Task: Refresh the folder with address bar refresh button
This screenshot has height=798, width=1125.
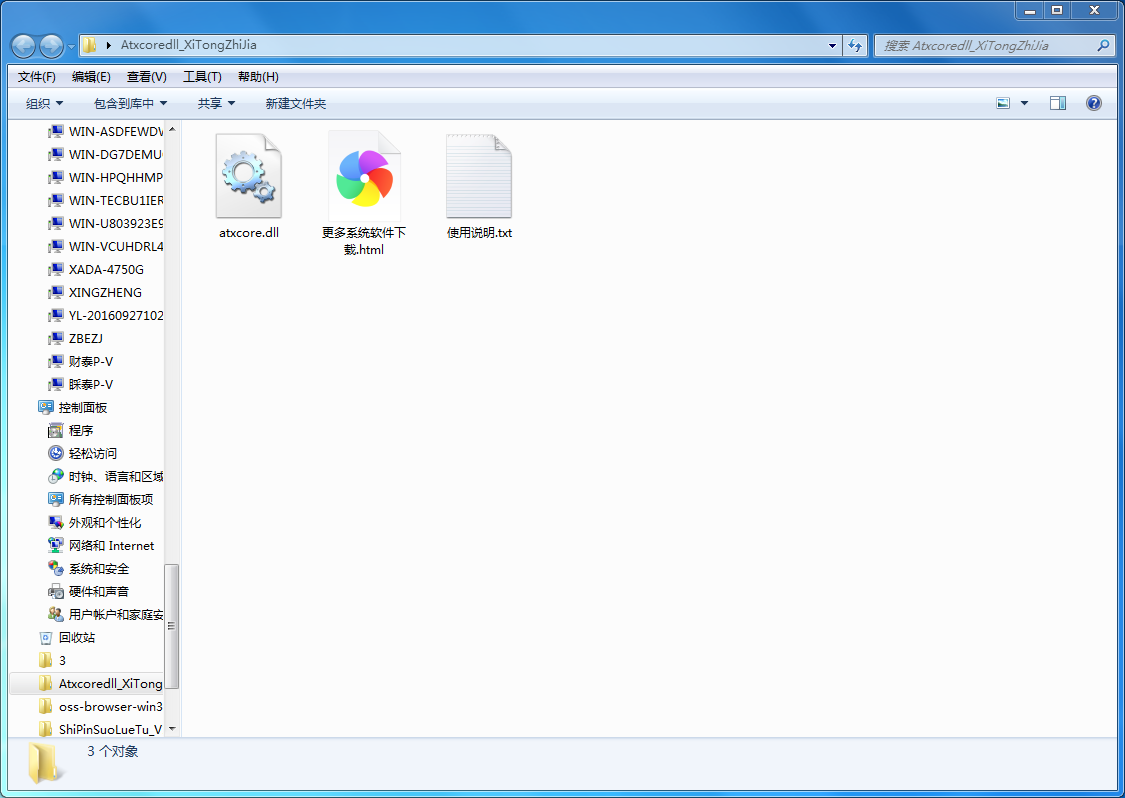Action: [855, 45]
